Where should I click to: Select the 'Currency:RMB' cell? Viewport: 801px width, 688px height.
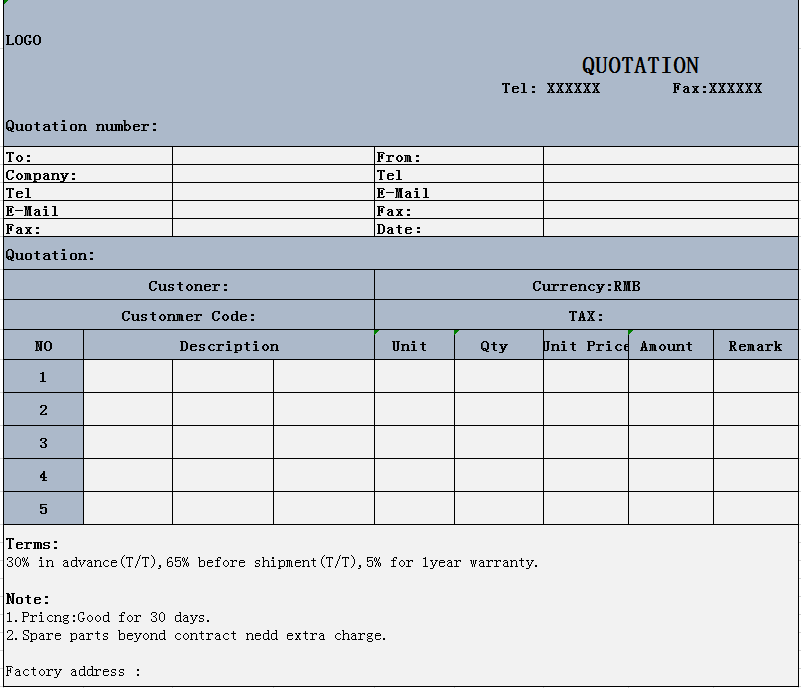pos(586,285)
